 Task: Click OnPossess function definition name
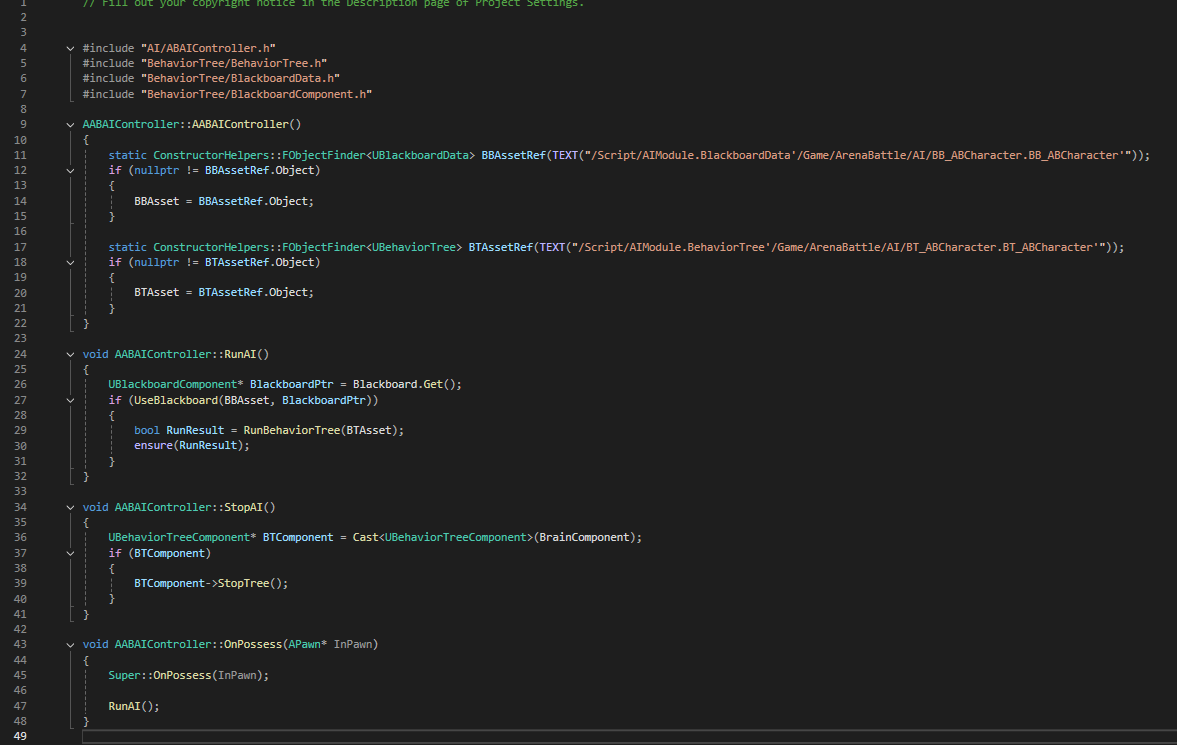[x=253, y=644]
